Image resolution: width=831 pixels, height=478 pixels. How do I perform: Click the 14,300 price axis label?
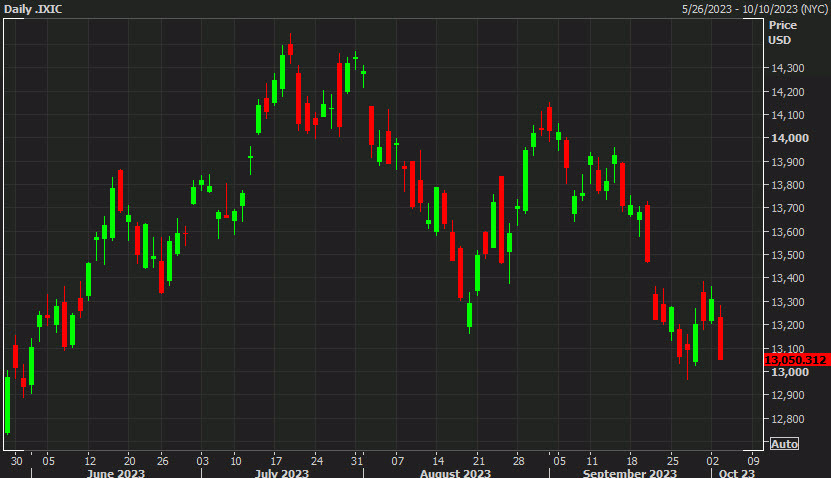(x=788, y=68)
